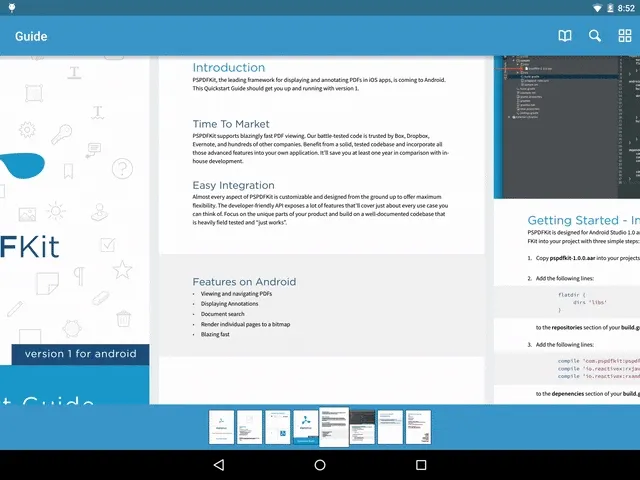Tap the Android Studio screenshot image
640x480 pixels.
pos(567,127)
